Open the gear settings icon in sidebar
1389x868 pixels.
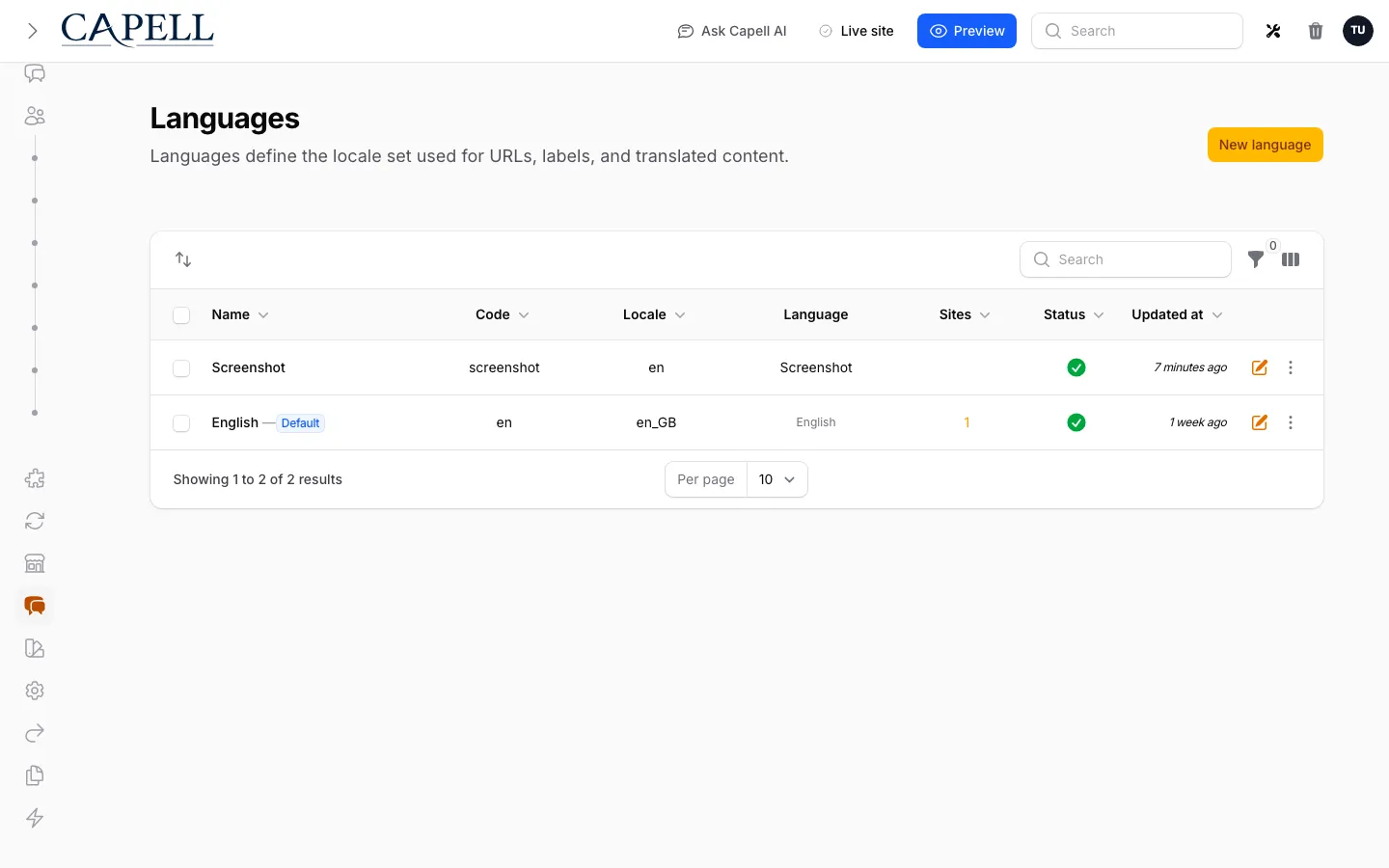point(35,691)
